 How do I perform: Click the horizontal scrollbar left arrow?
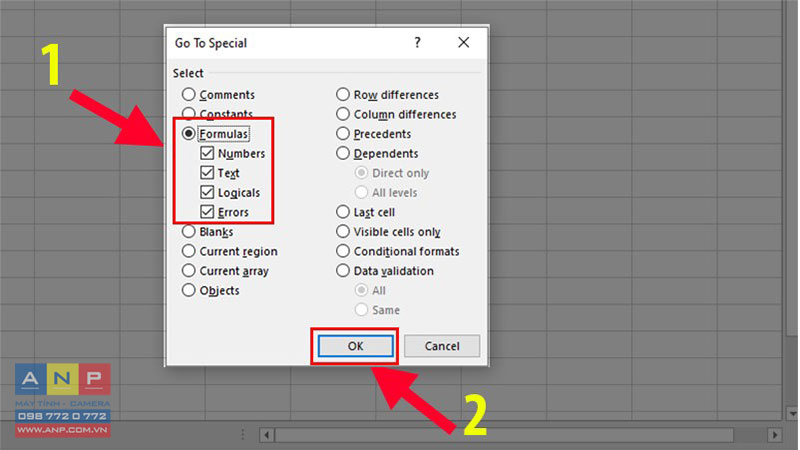pos(266,435)
